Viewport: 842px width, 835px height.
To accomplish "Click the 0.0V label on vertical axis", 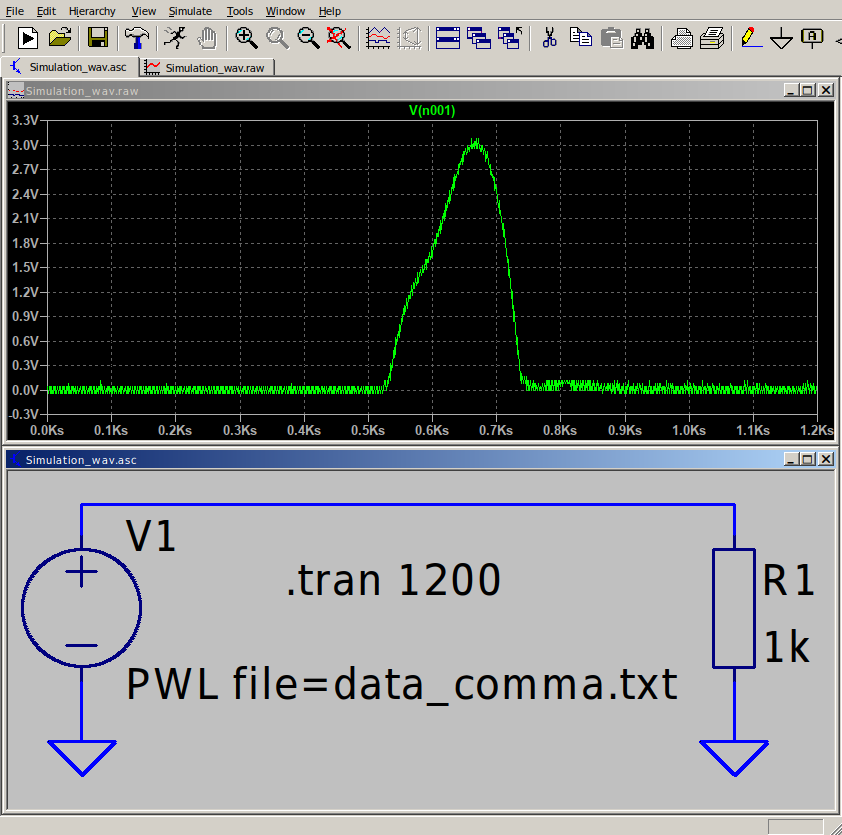I will point(25,390).
